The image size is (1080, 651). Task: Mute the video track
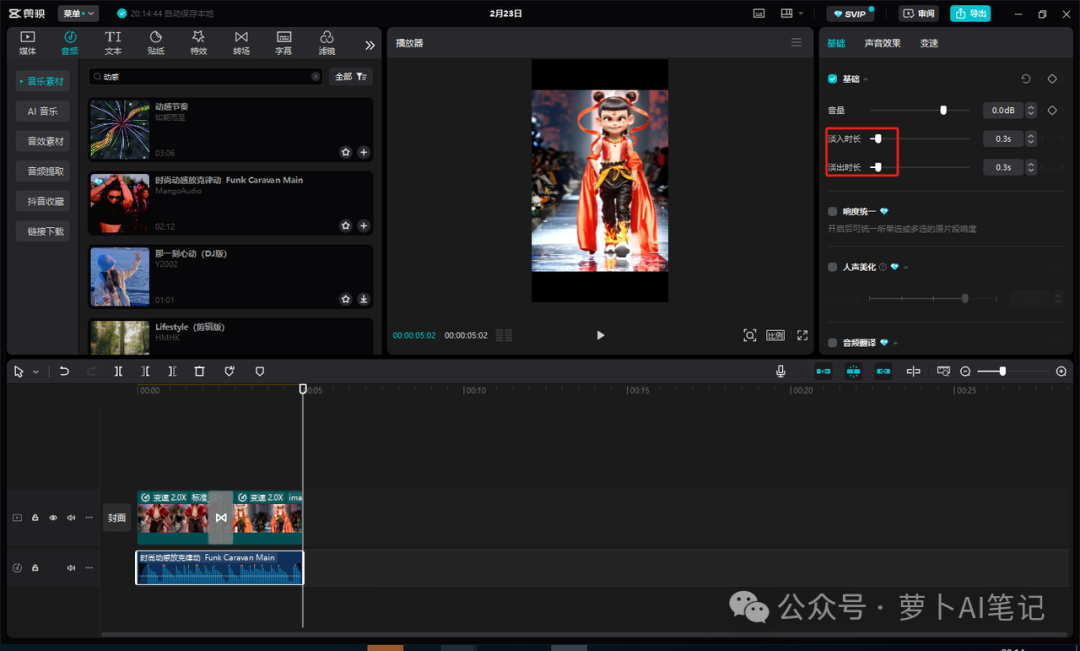coord(71,517)
